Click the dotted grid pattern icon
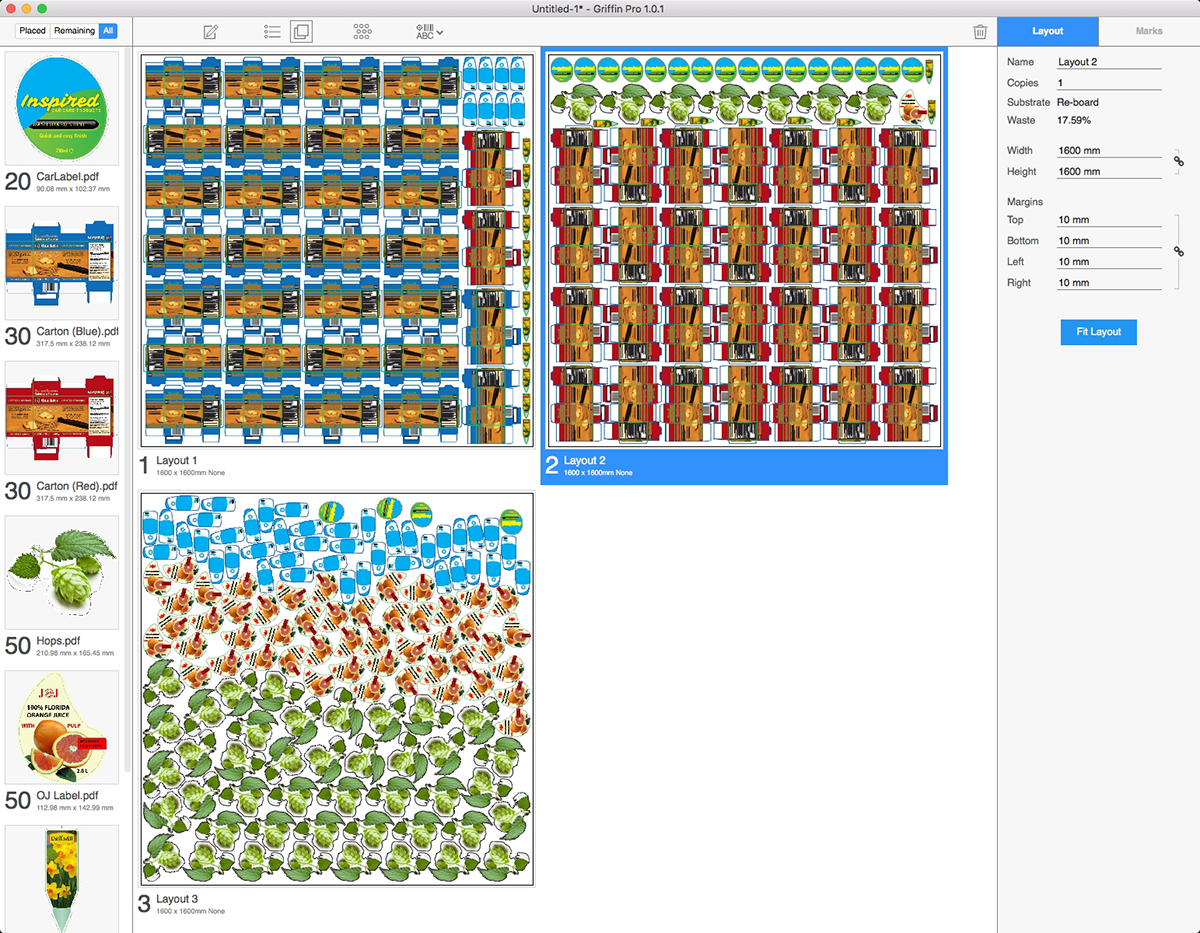The image size is (1200, 933). point(362,32)
